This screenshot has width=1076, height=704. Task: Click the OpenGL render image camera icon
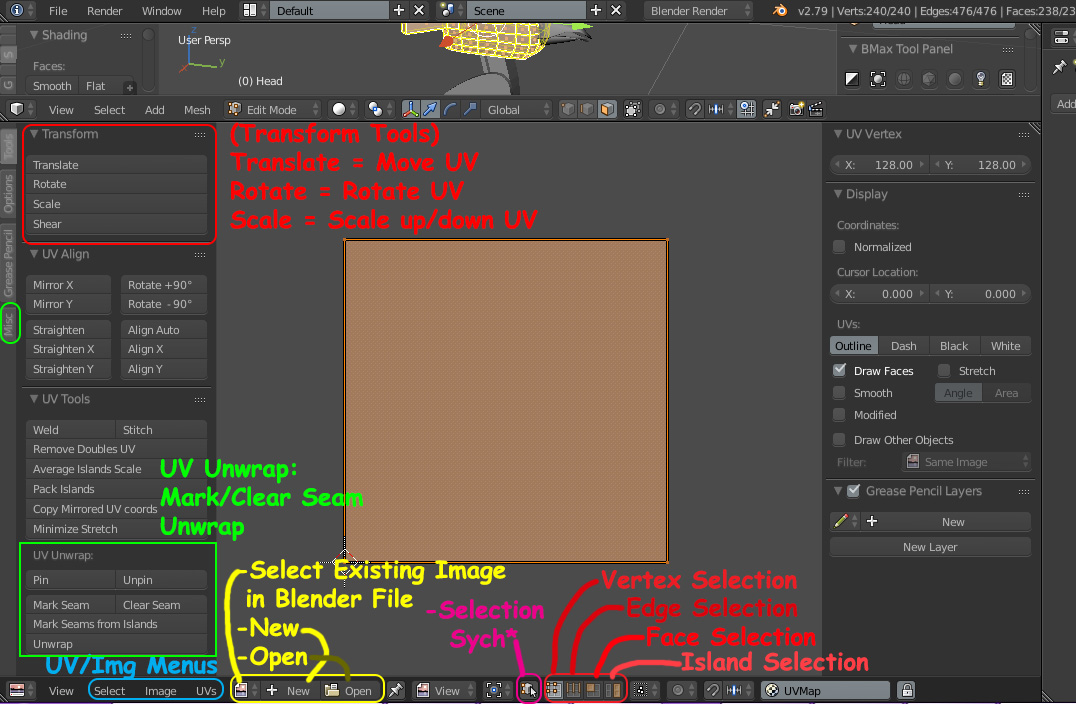(x=796, y=109)
